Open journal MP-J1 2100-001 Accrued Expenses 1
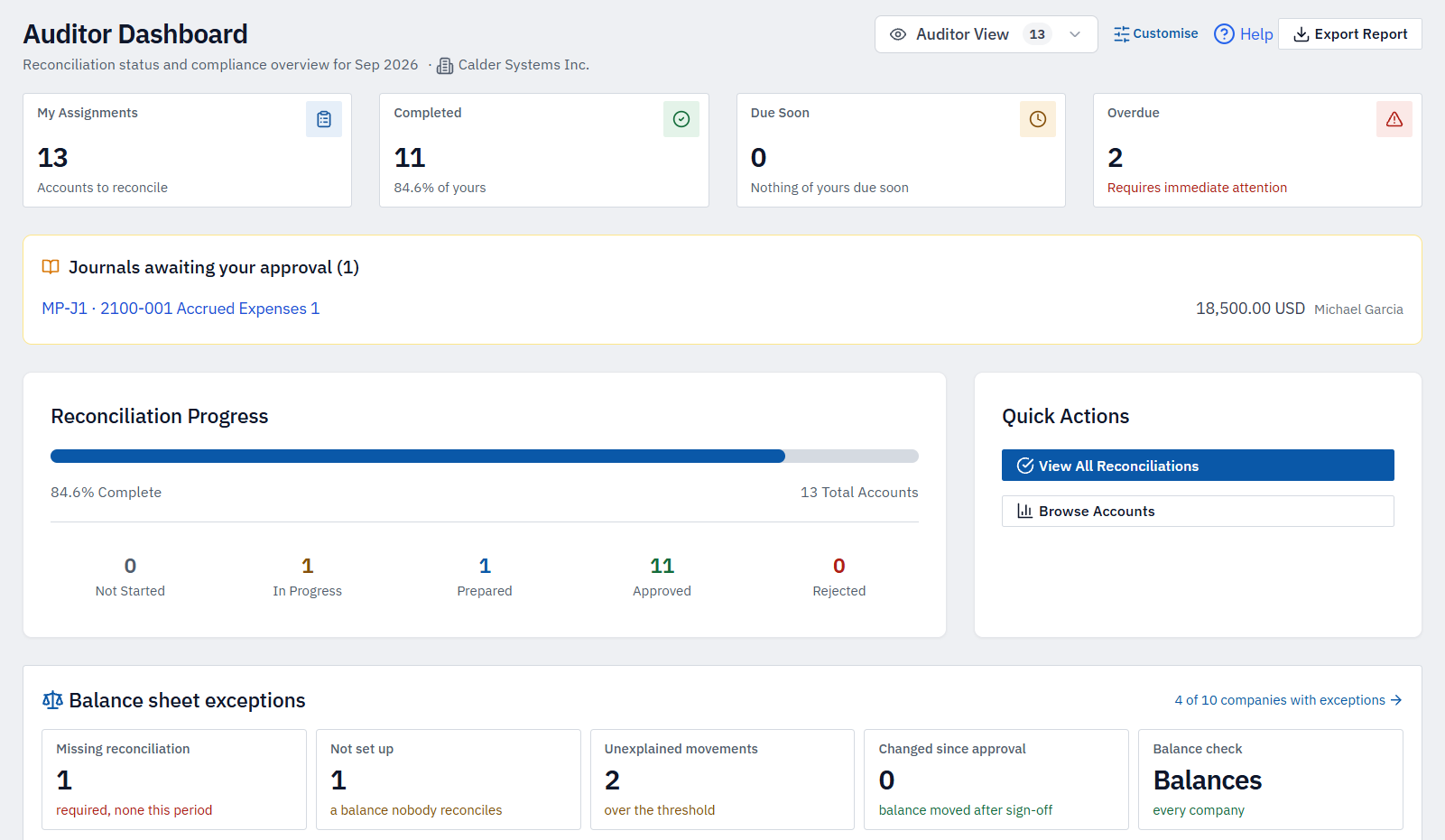Viewport: 1445px width, 840px height. 181,309
